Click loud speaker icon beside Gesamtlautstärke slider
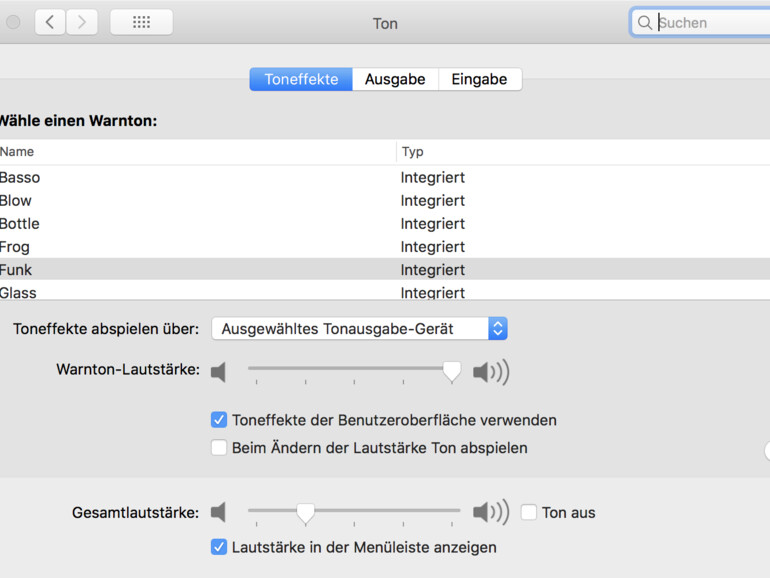The height and width of the screenshot is (578, 770). 491,513
